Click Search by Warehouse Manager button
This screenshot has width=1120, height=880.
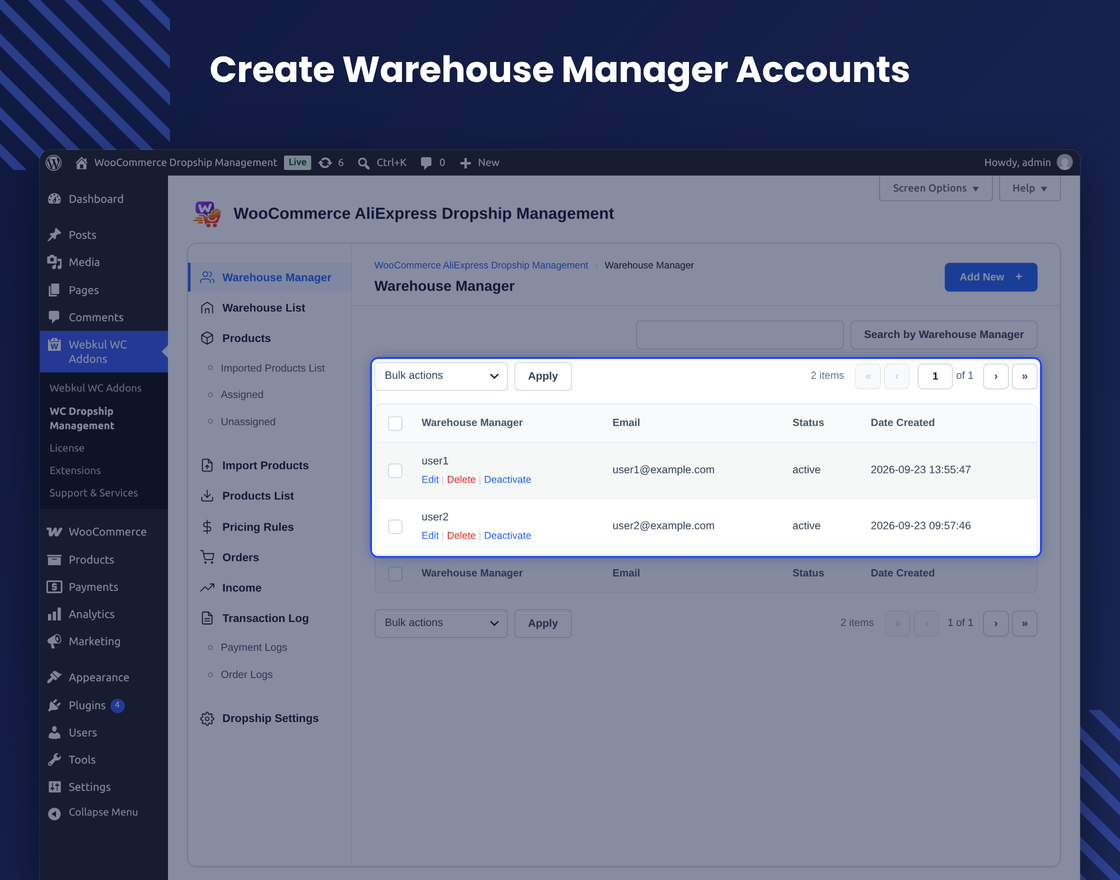coord(944,334)
